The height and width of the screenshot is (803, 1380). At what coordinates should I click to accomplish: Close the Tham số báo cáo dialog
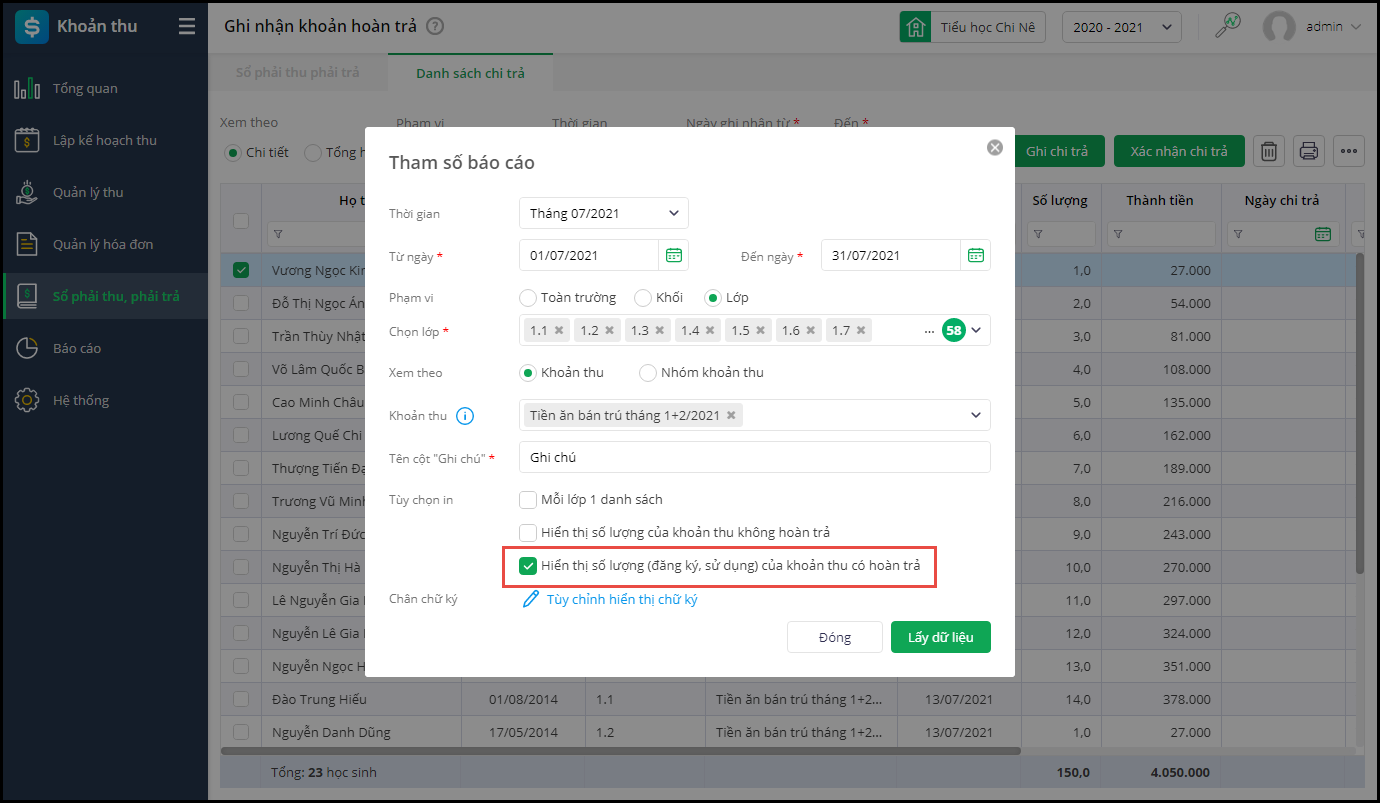click(x=995, y=147)
